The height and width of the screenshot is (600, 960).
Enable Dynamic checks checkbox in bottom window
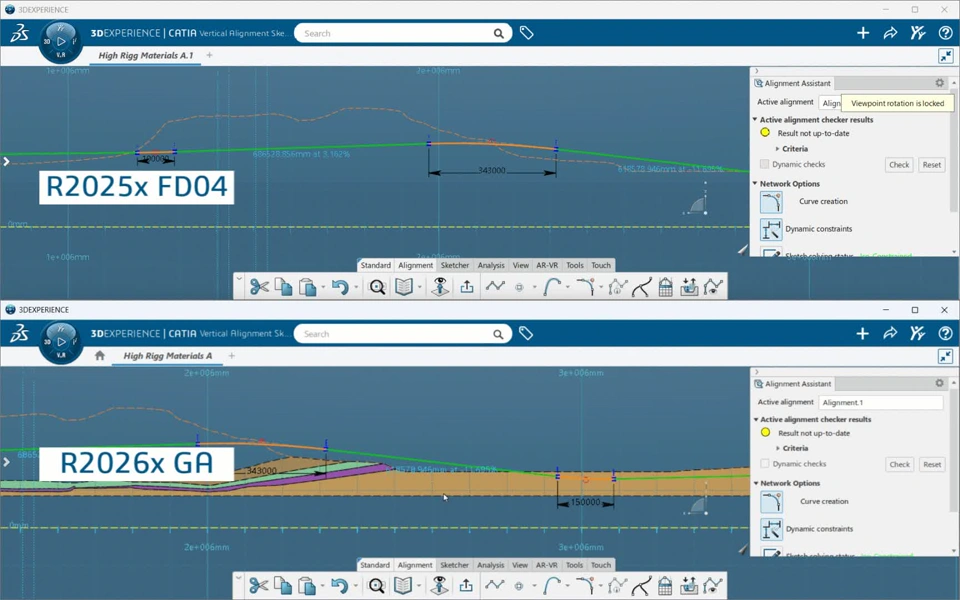(765, 463)
